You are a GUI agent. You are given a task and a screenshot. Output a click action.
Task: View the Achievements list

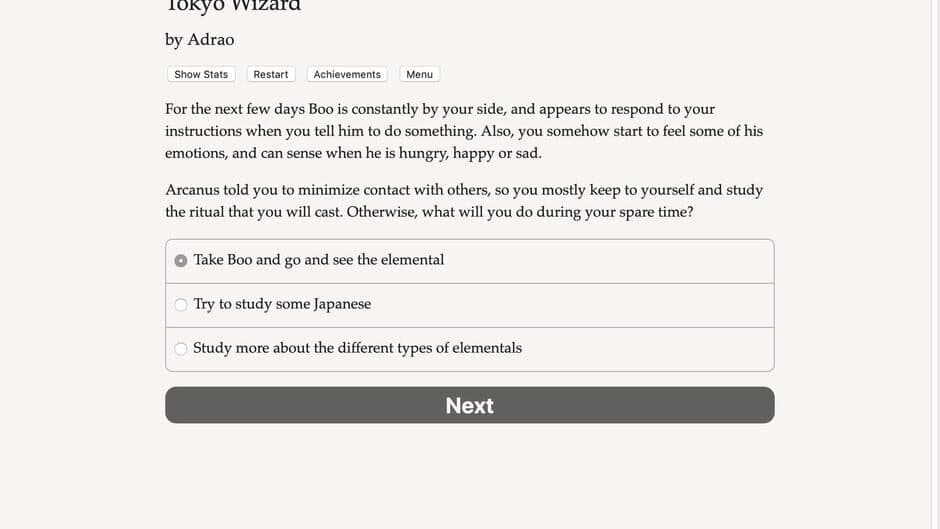click(x=347, y=74)
